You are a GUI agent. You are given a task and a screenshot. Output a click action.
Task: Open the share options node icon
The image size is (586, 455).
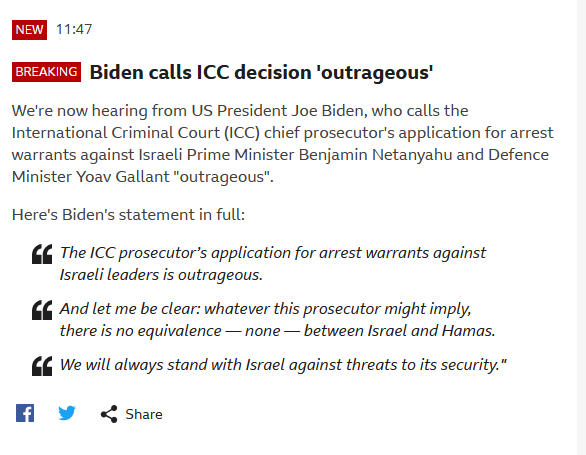point(109,414)
